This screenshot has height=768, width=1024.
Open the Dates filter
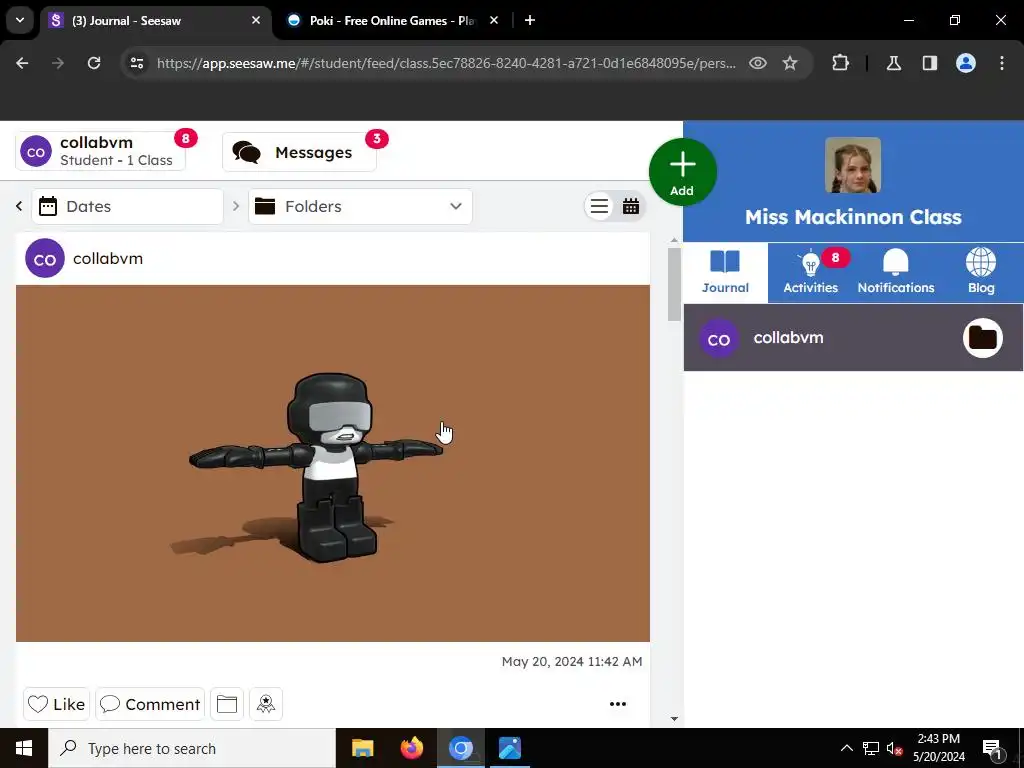(x=127, y=206)
